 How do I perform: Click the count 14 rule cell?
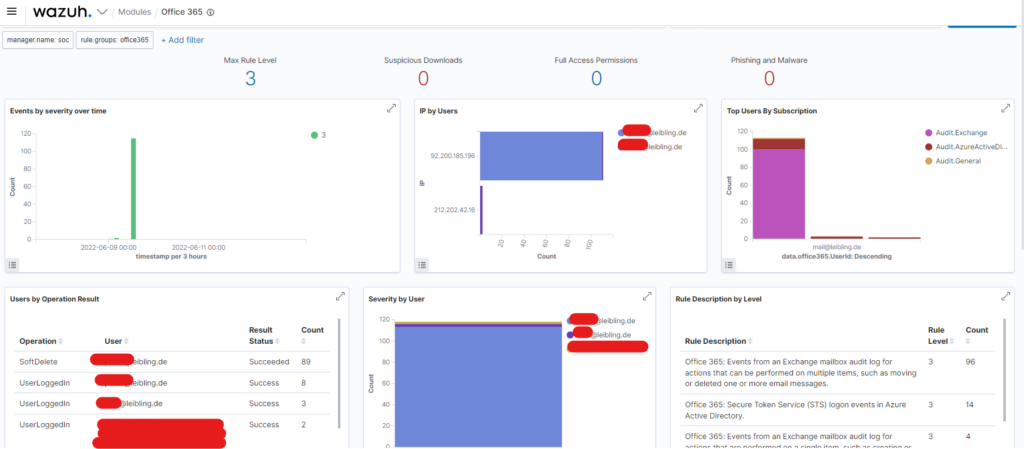[970, 405]
